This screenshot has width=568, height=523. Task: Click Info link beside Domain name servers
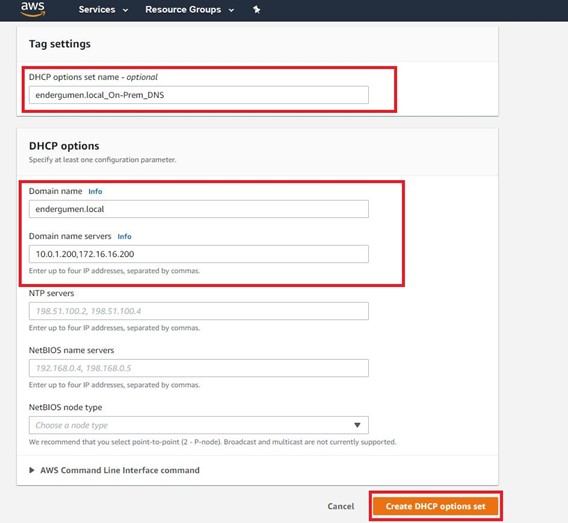124,237
